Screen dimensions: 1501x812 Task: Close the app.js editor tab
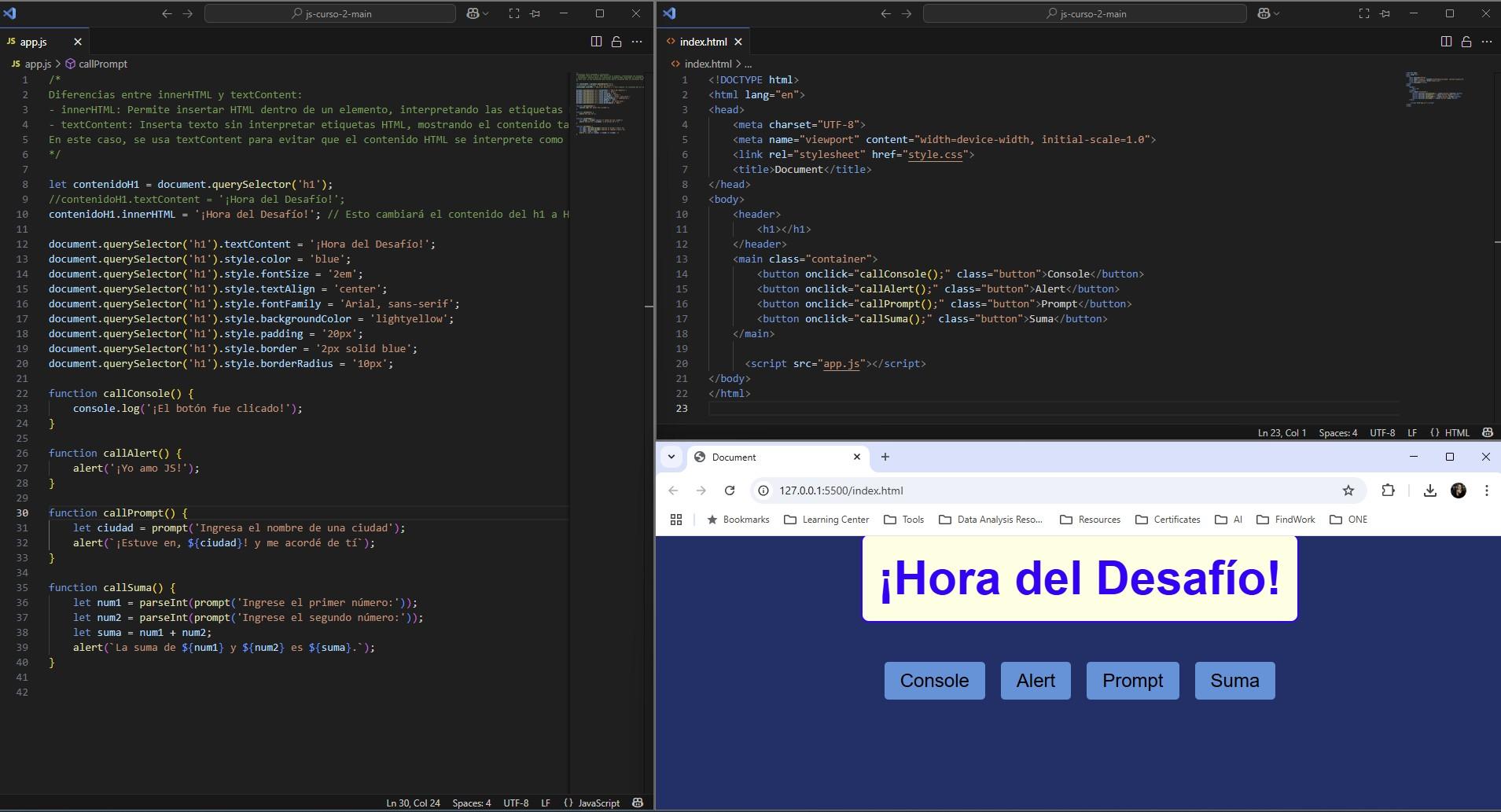click(77, 42)
